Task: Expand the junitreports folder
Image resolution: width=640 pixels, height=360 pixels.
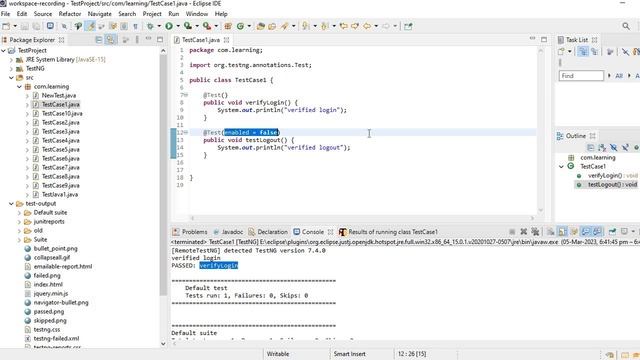Action: pyautogui.click(x=19, y=222)
